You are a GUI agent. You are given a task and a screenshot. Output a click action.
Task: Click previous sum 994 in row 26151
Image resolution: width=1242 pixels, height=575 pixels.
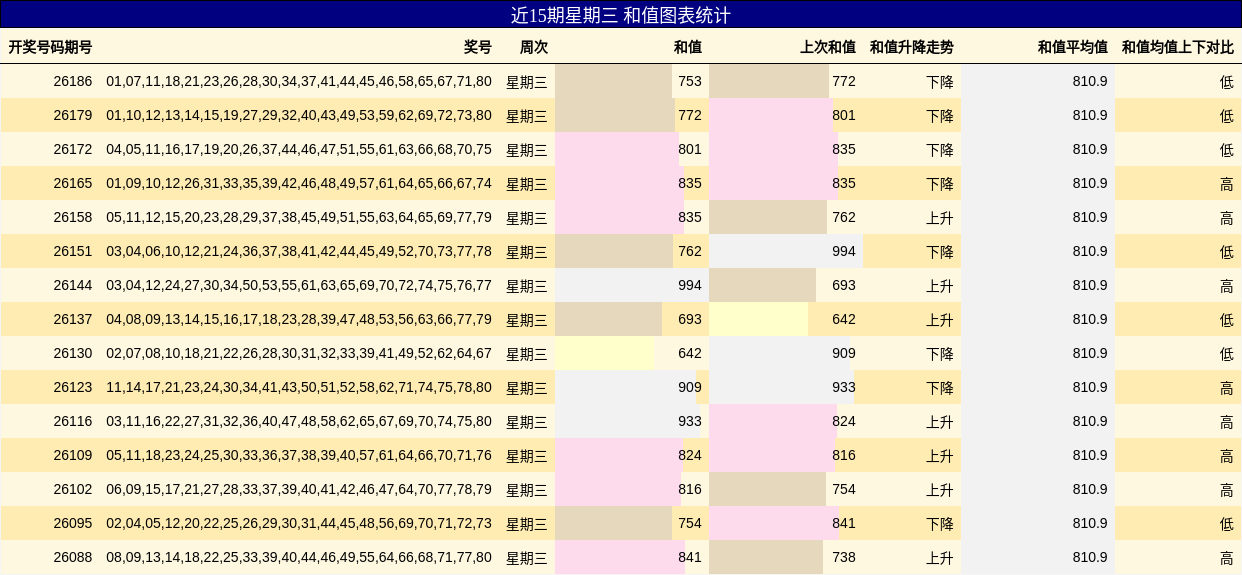pos(844,251)
